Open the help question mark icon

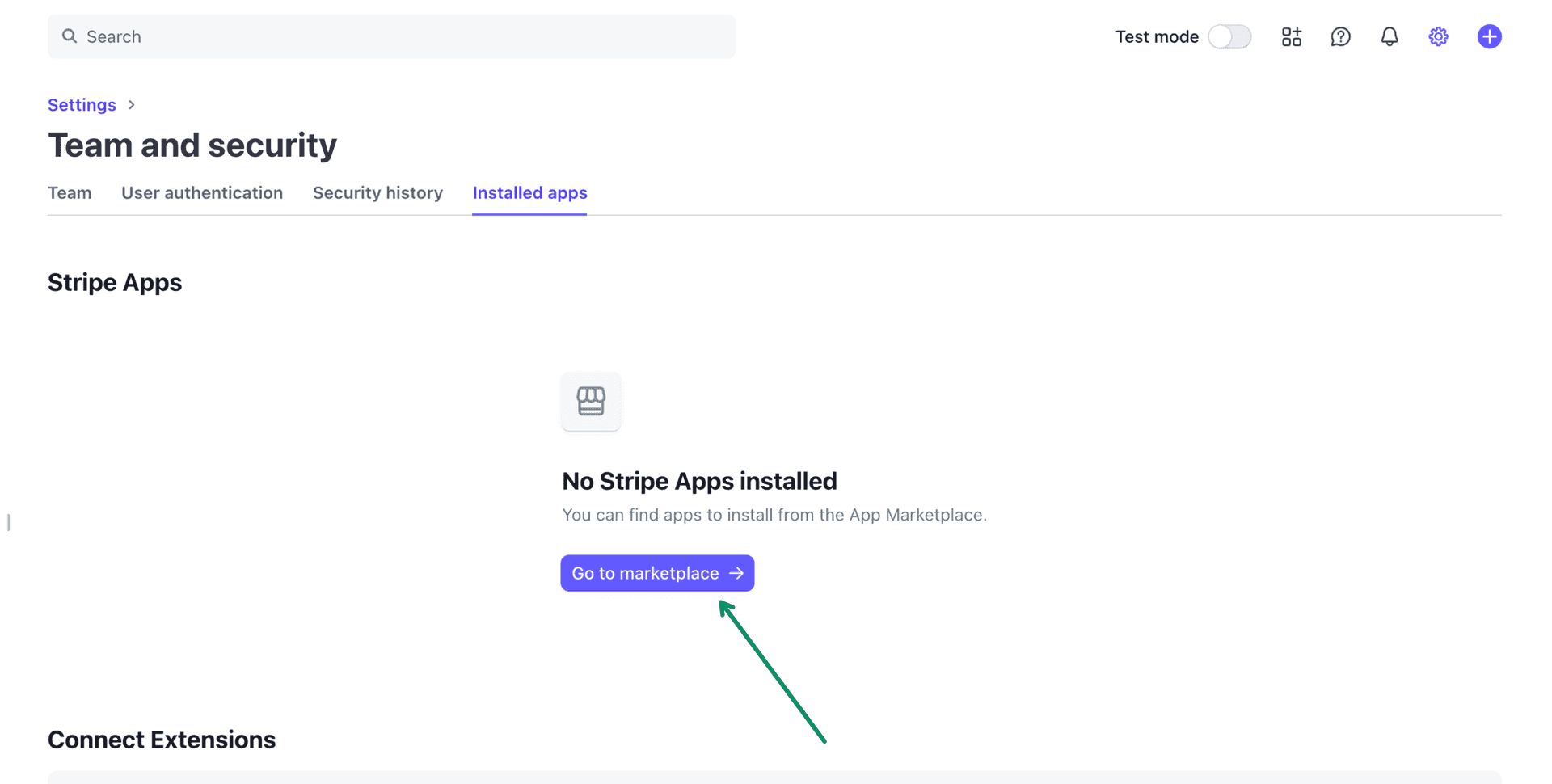pyautogui.click(x=1340, y=36)
